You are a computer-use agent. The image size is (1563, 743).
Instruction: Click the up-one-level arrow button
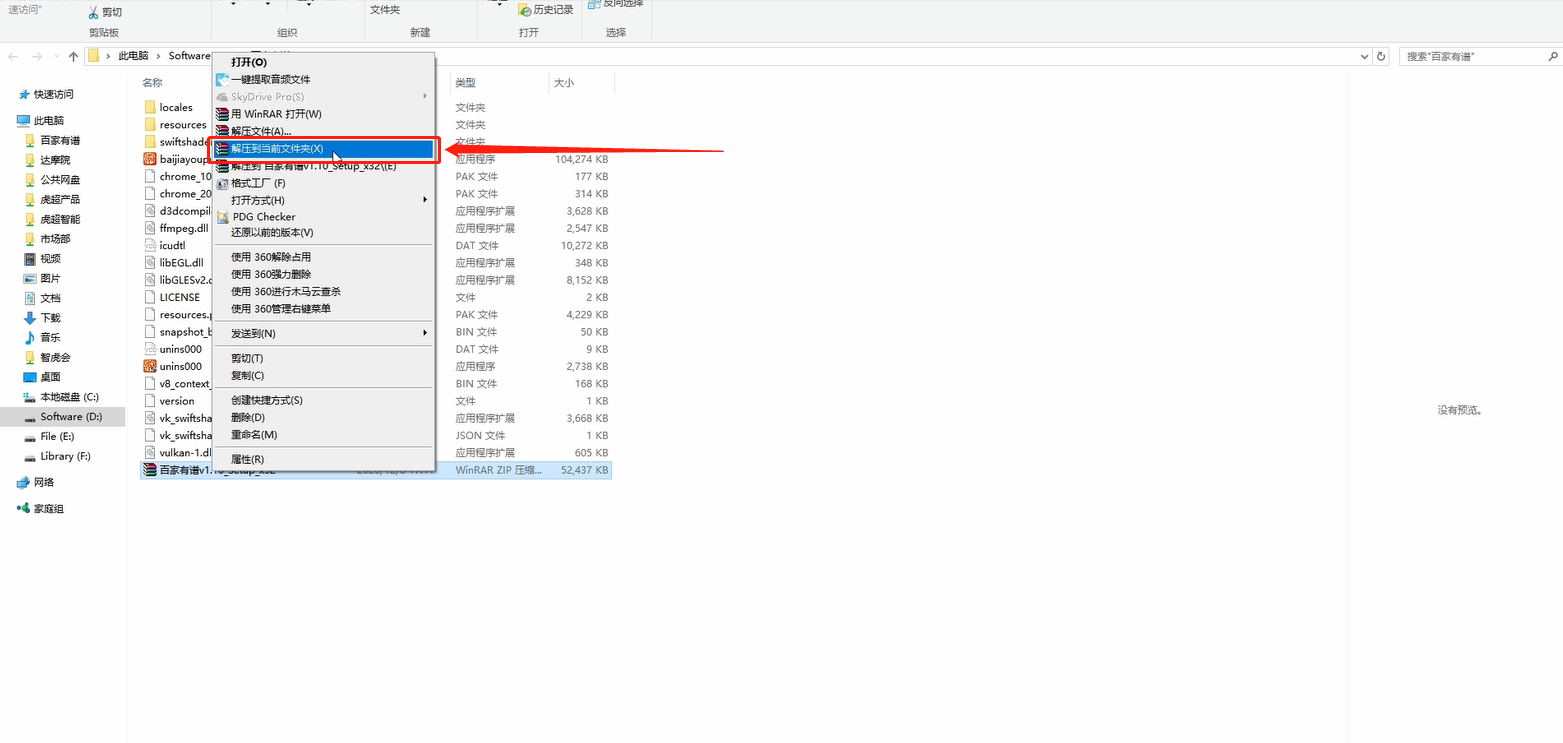[x=73, y=56]
